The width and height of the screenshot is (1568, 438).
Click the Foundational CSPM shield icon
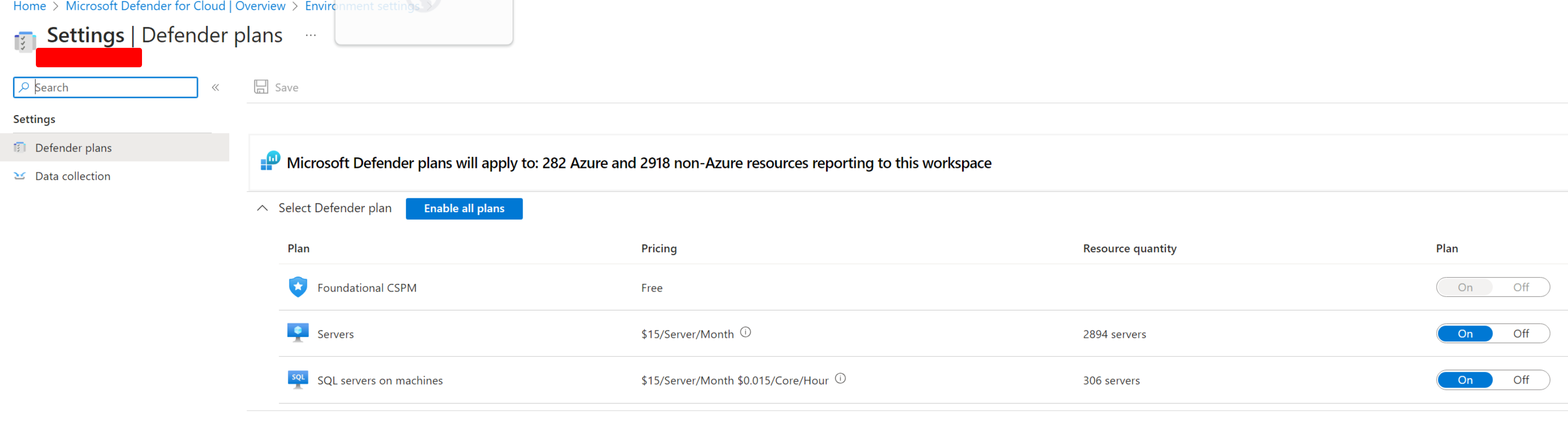click(297, 287)
